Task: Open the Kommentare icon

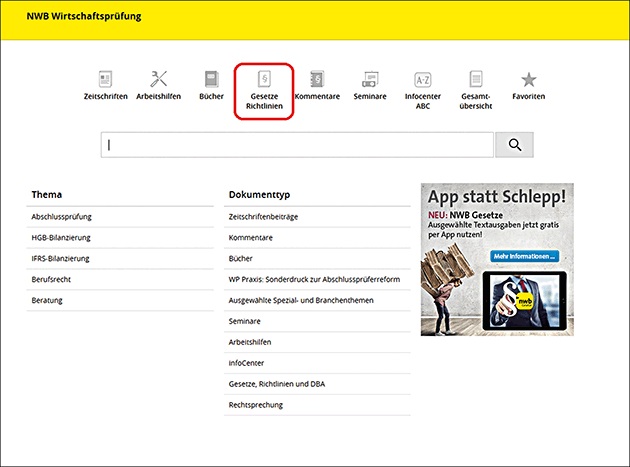Action: [317, 79]
